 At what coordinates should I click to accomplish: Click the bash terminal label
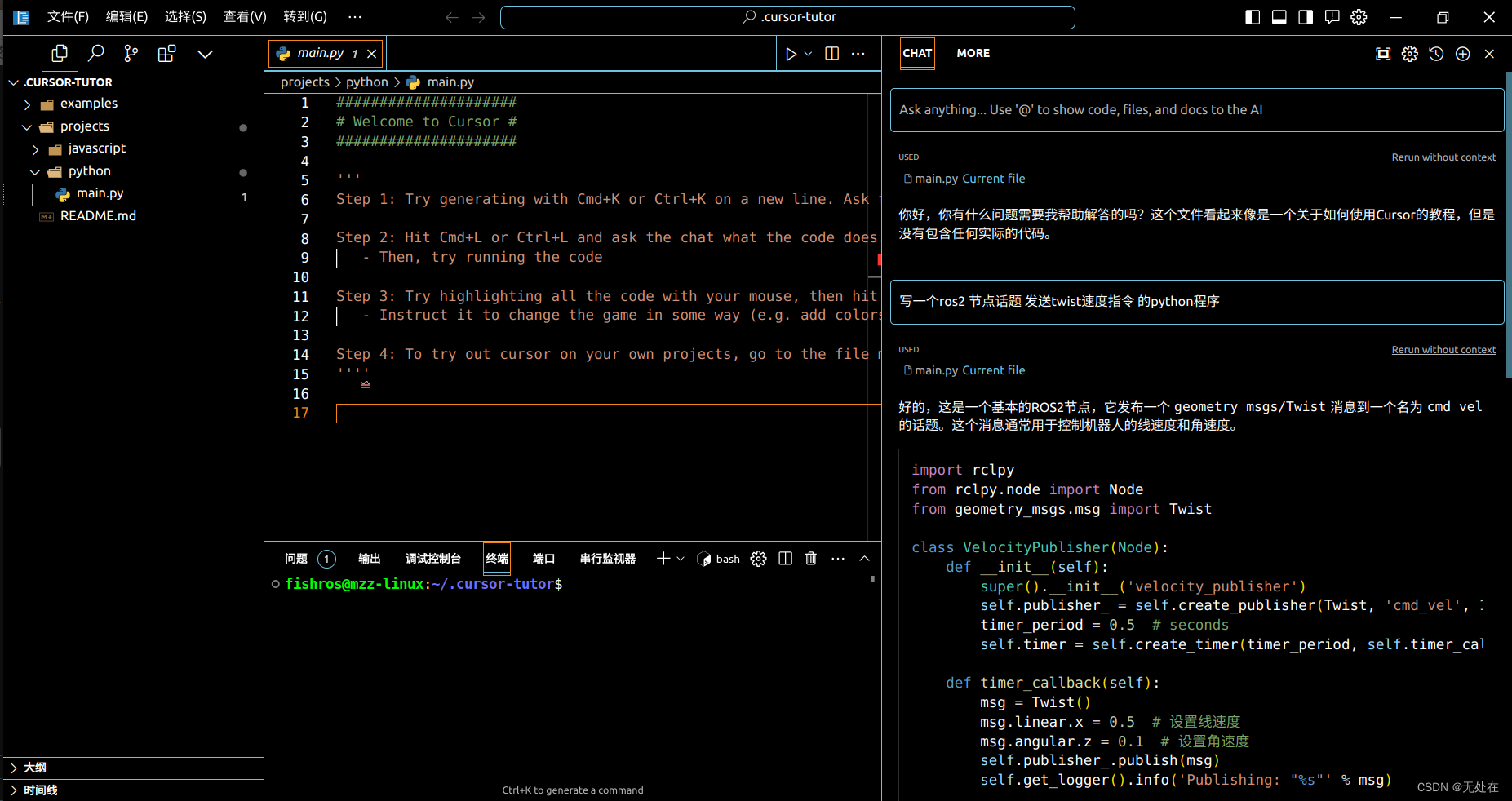pos(719,559)
